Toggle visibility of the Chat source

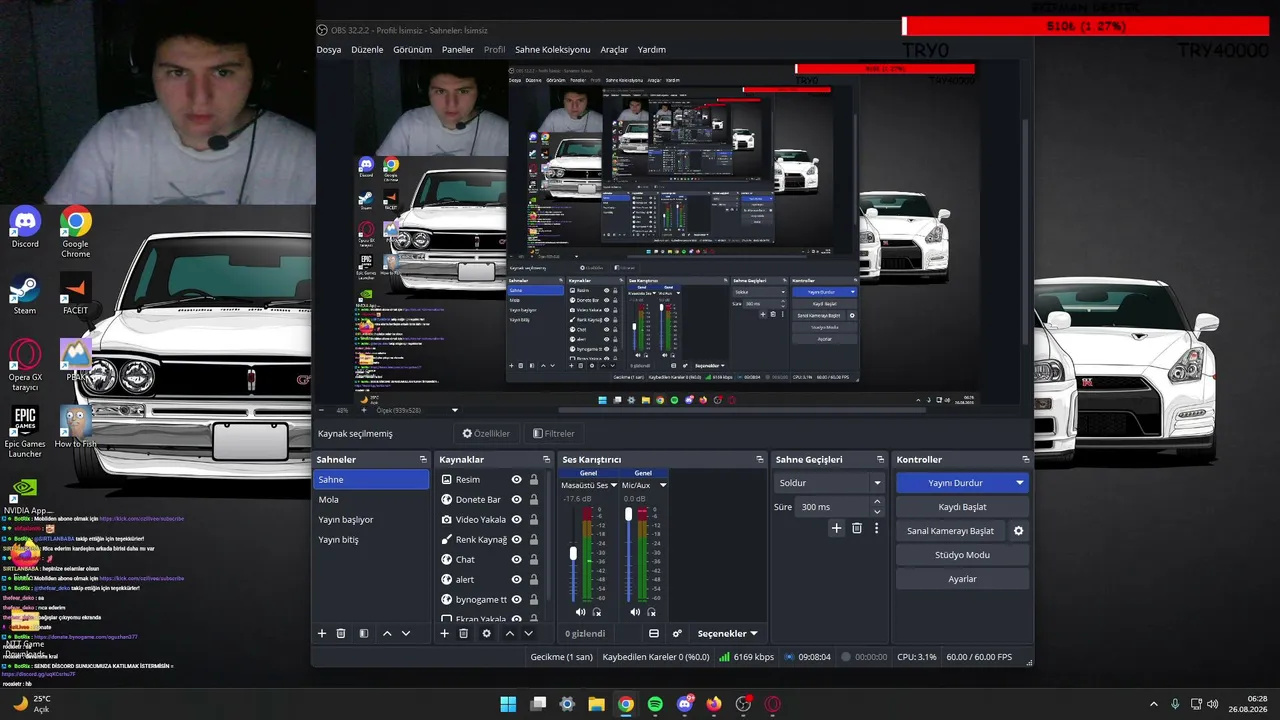pos(517,560)
